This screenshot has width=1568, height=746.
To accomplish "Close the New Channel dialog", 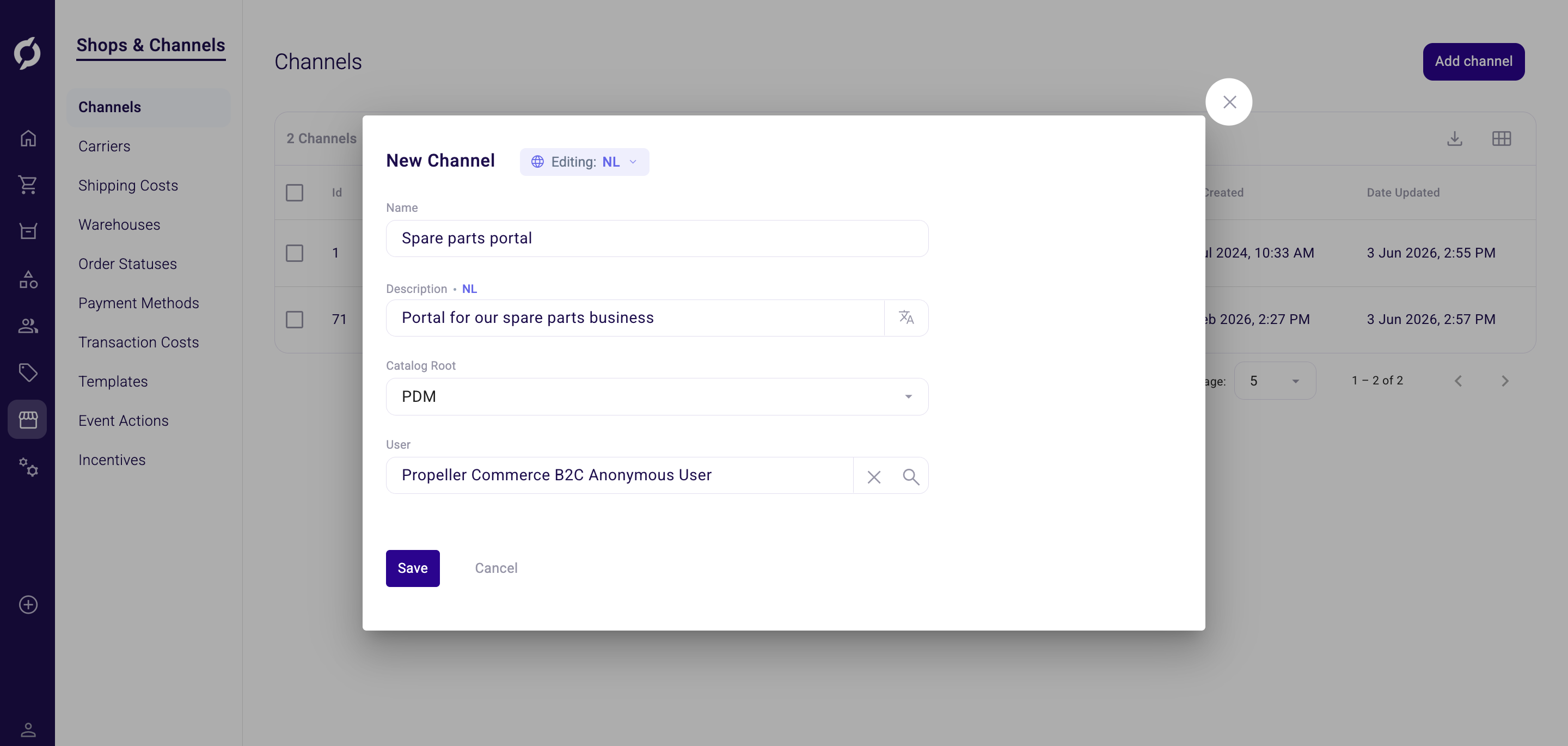I will click(x=1229, y=102).
